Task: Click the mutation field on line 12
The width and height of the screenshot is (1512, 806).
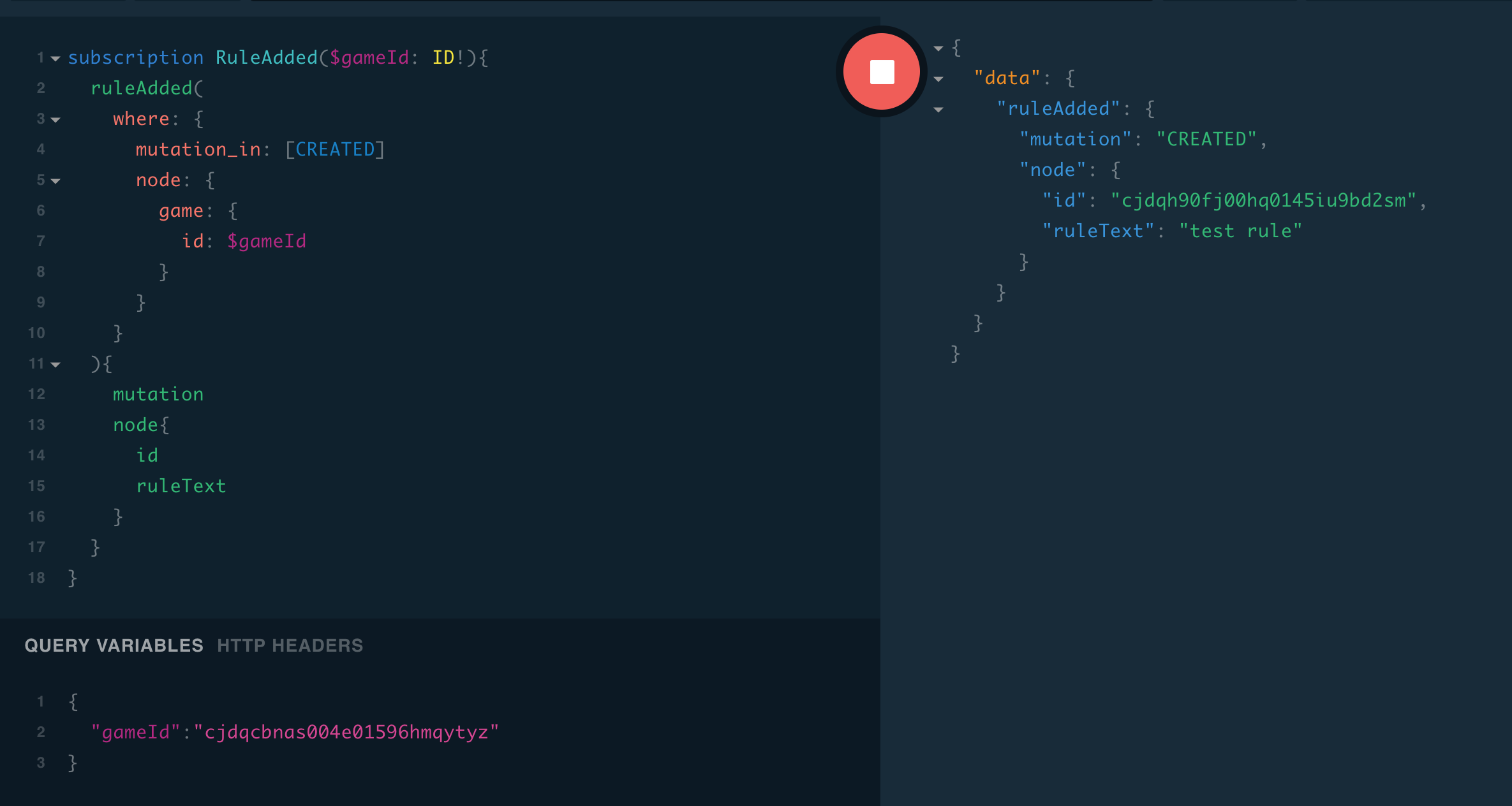Action: click(158, 394)
